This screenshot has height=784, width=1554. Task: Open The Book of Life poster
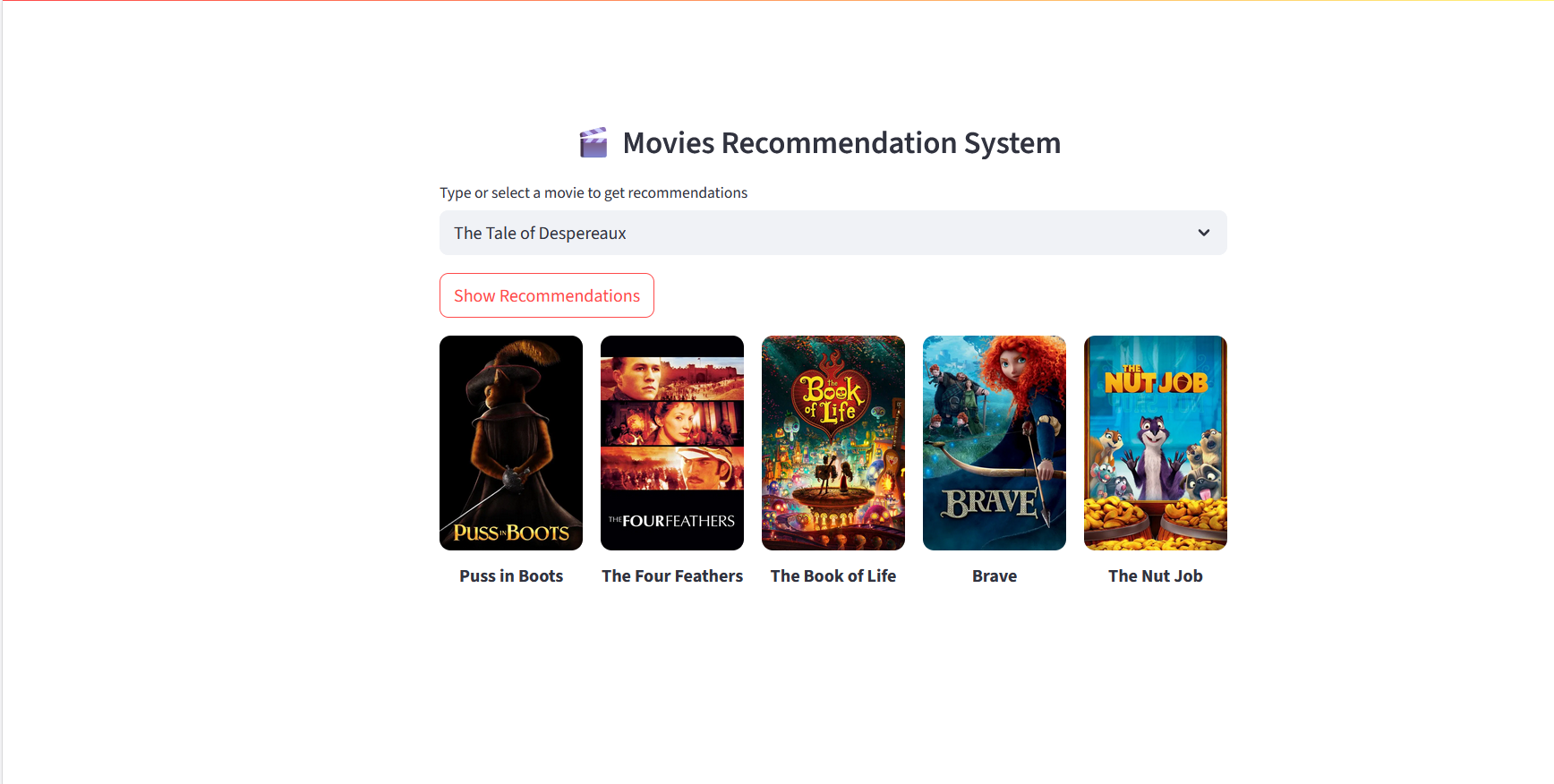pos(833,443)
